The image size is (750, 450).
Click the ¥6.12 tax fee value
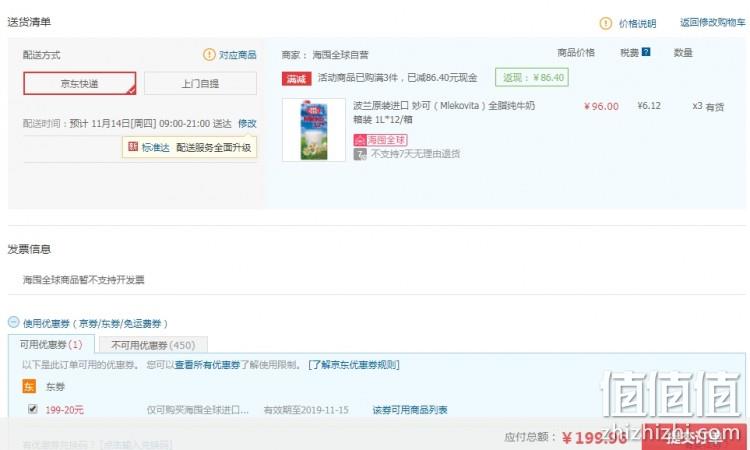point(649,106)
